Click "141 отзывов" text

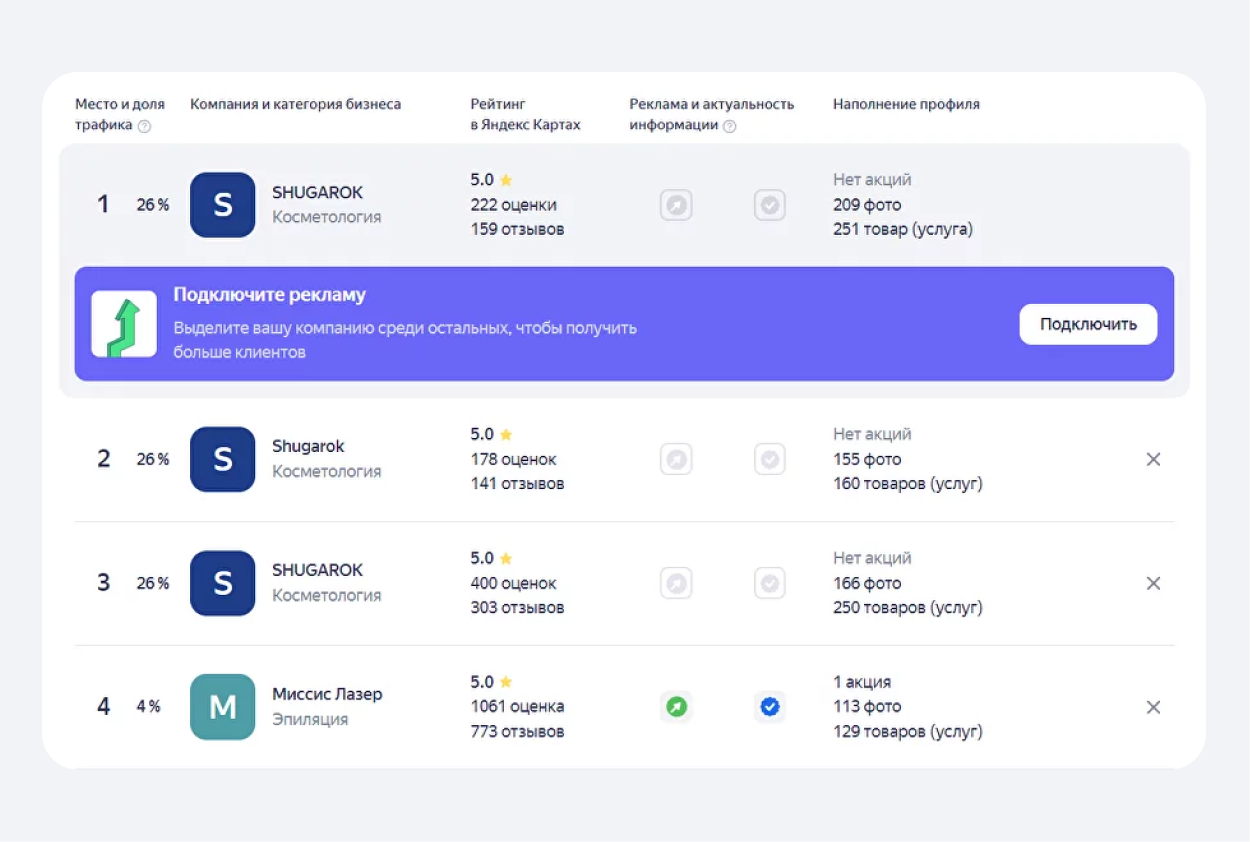point(517,483)
